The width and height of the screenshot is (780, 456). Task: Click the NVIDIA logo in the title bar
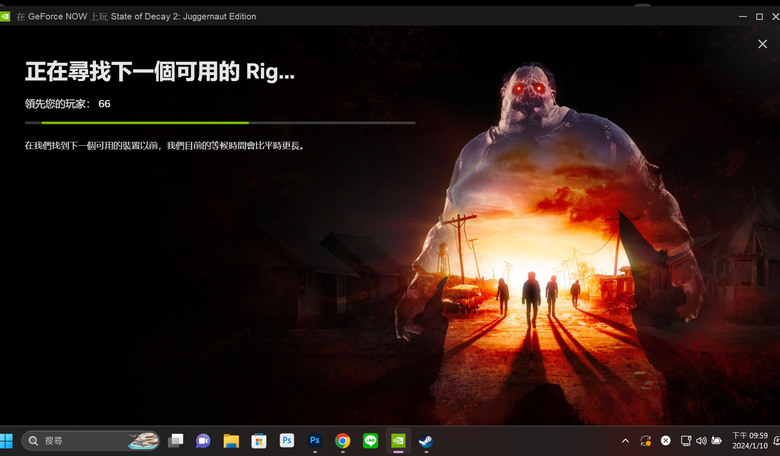pos(4,16)
